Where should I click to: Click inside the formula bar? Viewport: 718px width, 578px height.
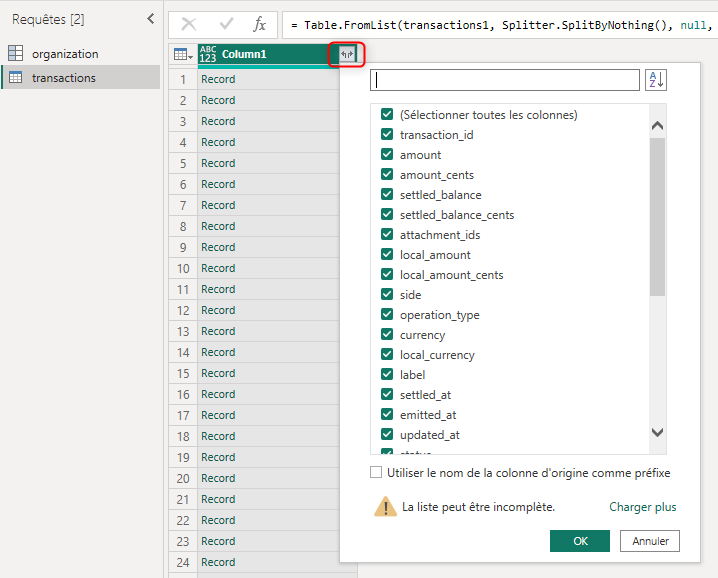pos(500,25)
